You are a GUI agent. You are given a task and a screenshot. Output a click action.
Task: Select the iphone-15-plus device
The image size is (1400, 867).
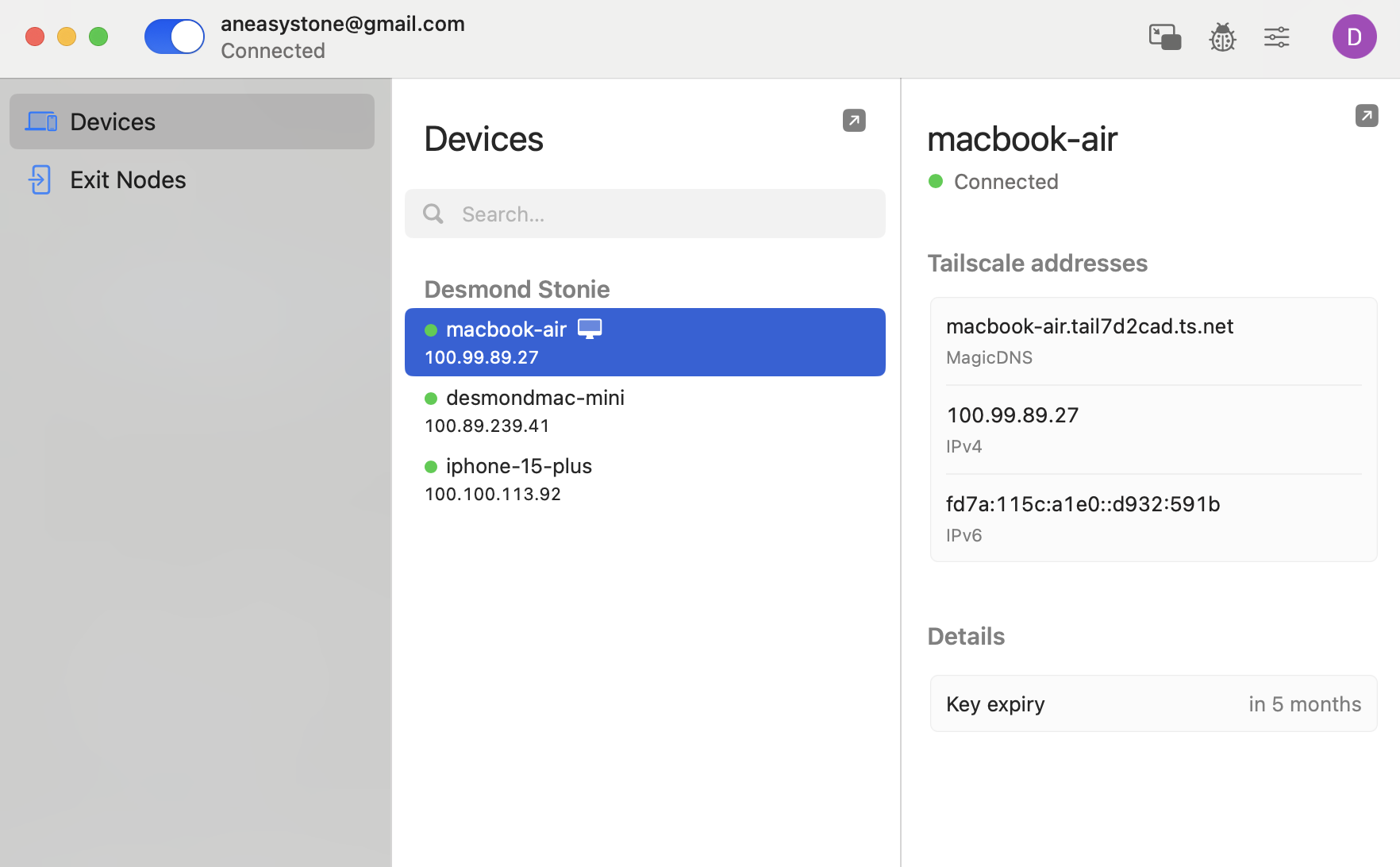pos(645,479)
